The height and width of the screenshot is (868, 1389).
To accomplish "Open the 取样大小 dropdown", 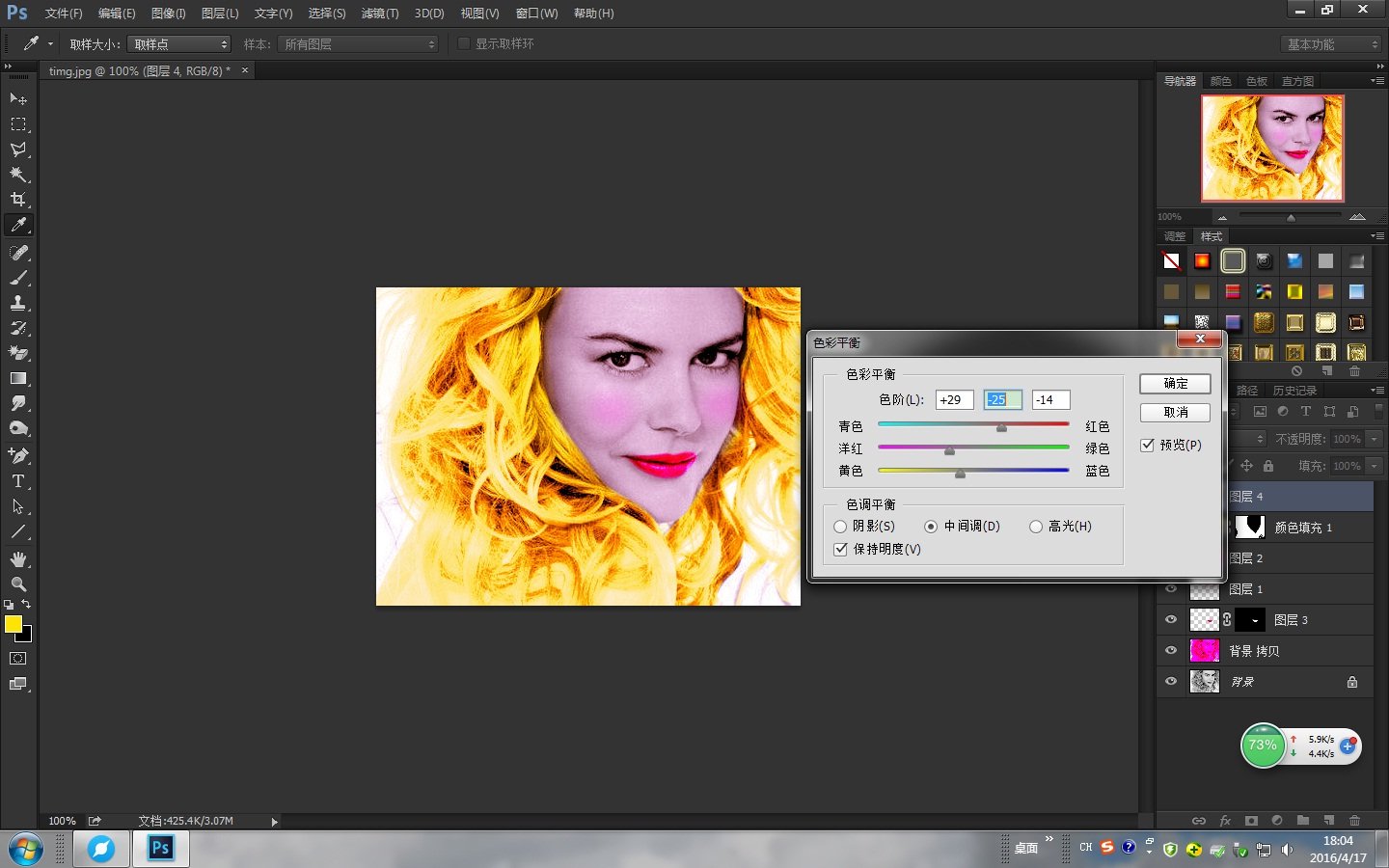I will (178, 43).
